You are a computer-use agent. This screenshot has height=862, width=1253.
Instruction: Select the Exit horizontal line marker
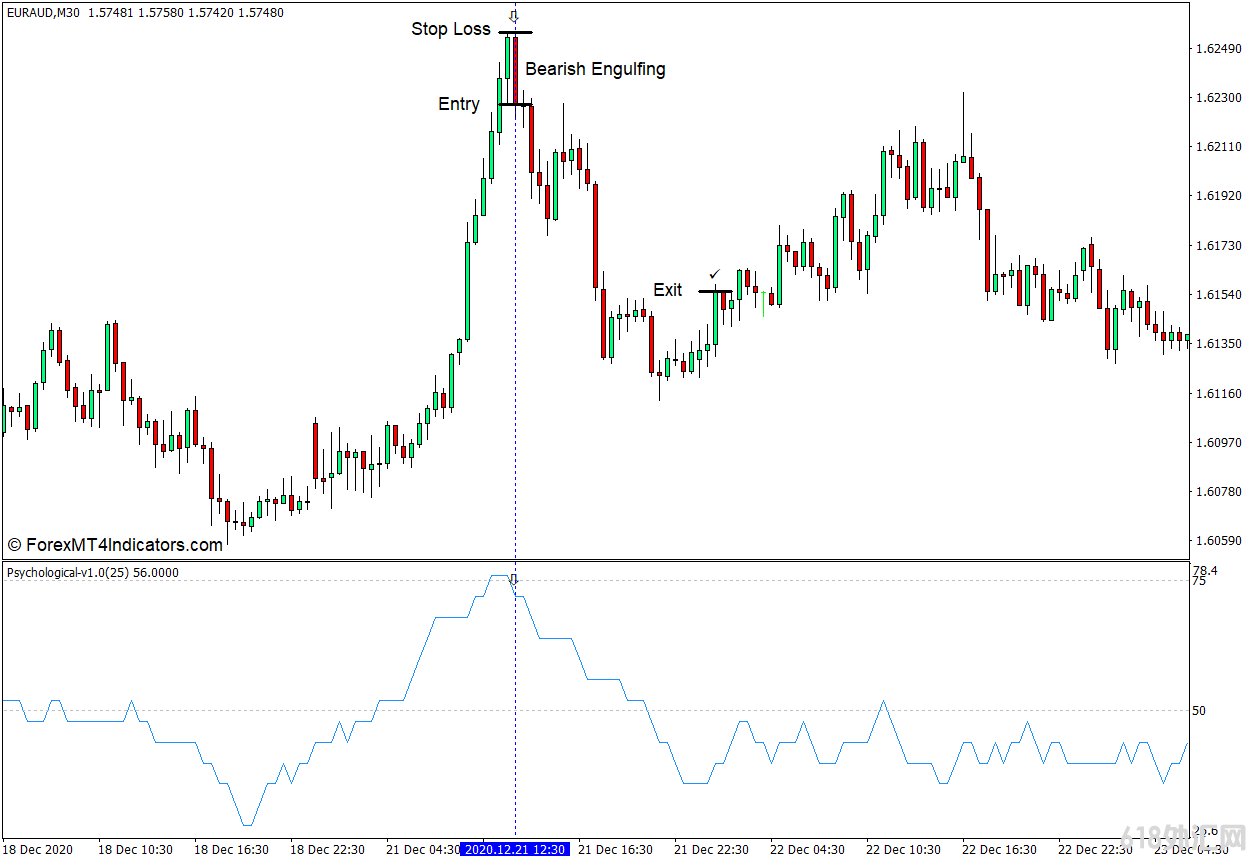point(714,291)
